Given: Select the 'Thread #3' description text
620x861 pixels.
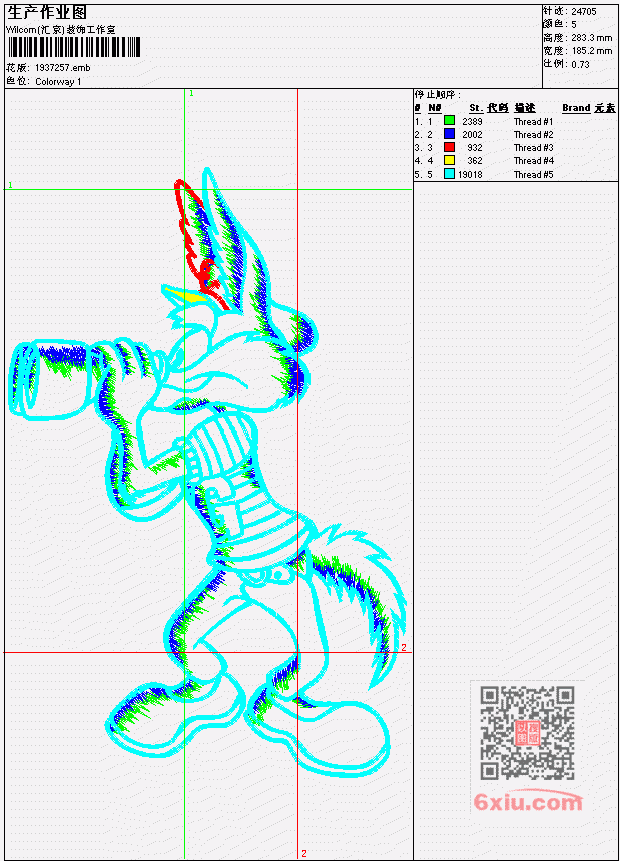Looking at the screenshot, I should pyautogui.click(x=533, y=148).
